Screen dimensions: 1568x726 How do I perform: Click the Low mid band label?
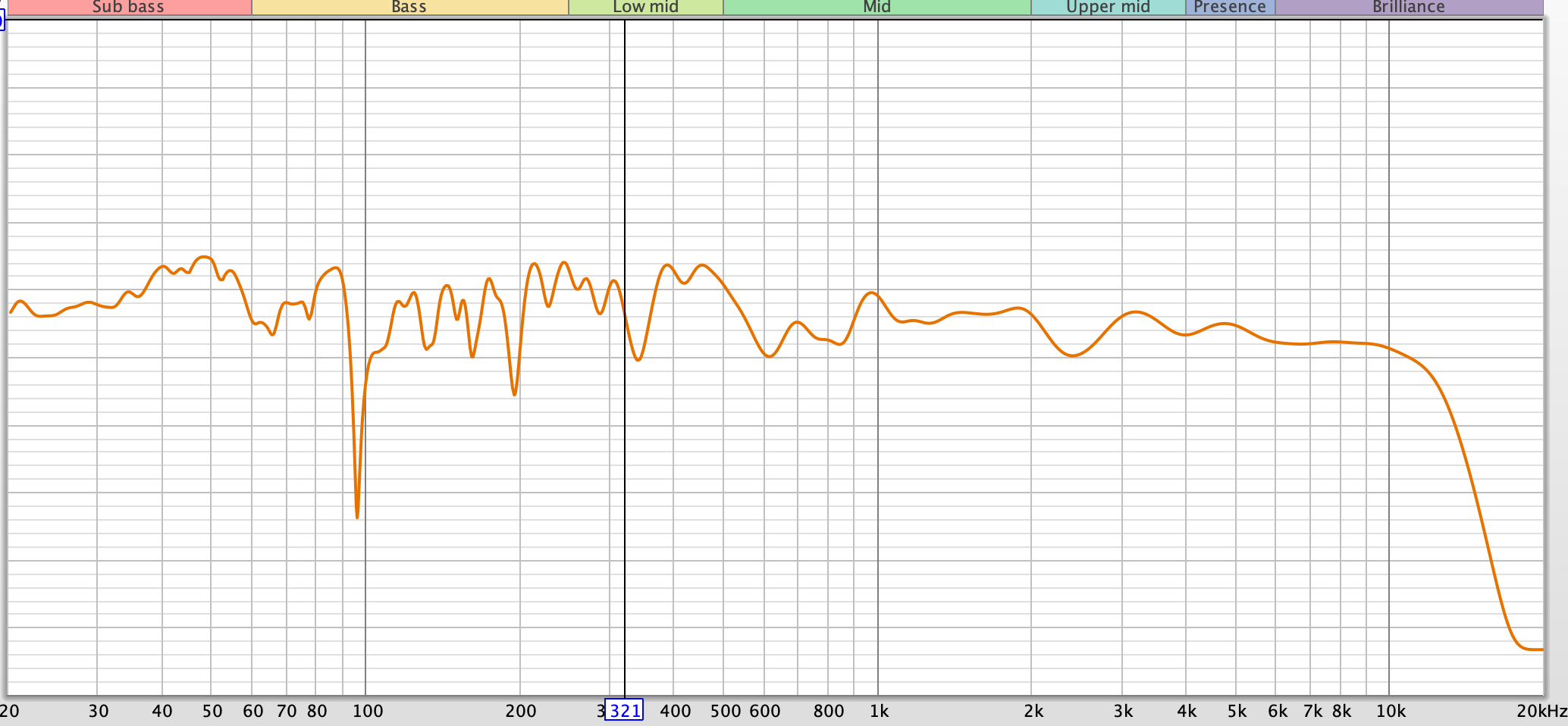[645, 8]
